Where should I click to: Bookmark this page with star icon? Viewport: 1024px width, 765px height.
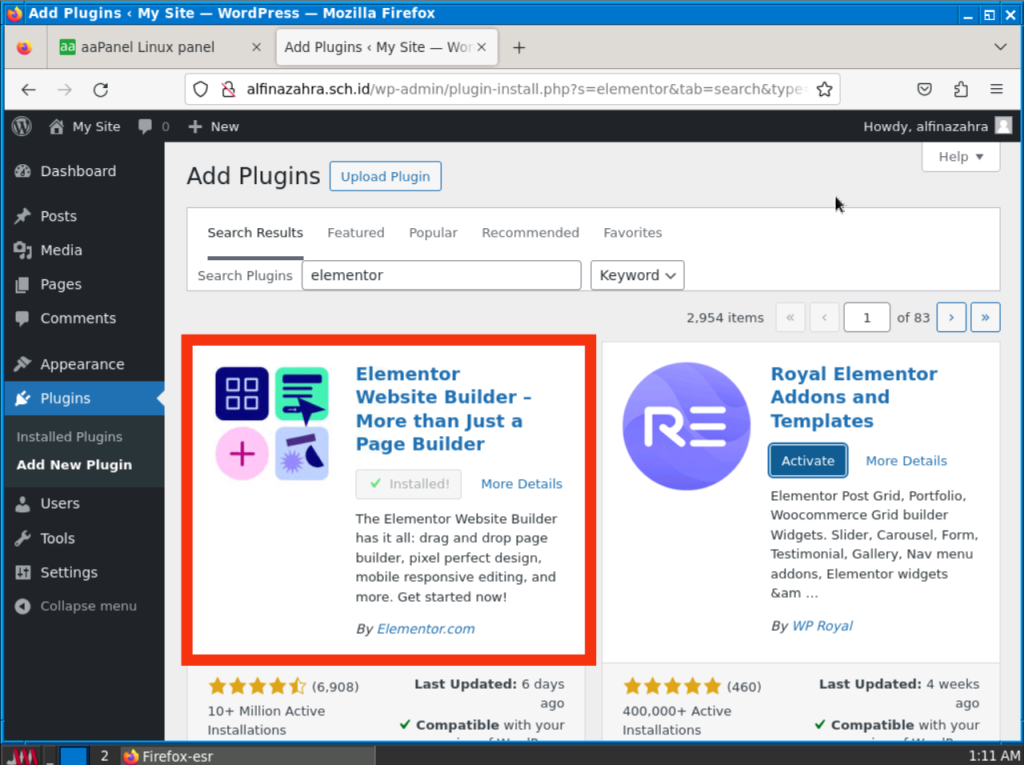pyautogui.click(x=824, y=89)
